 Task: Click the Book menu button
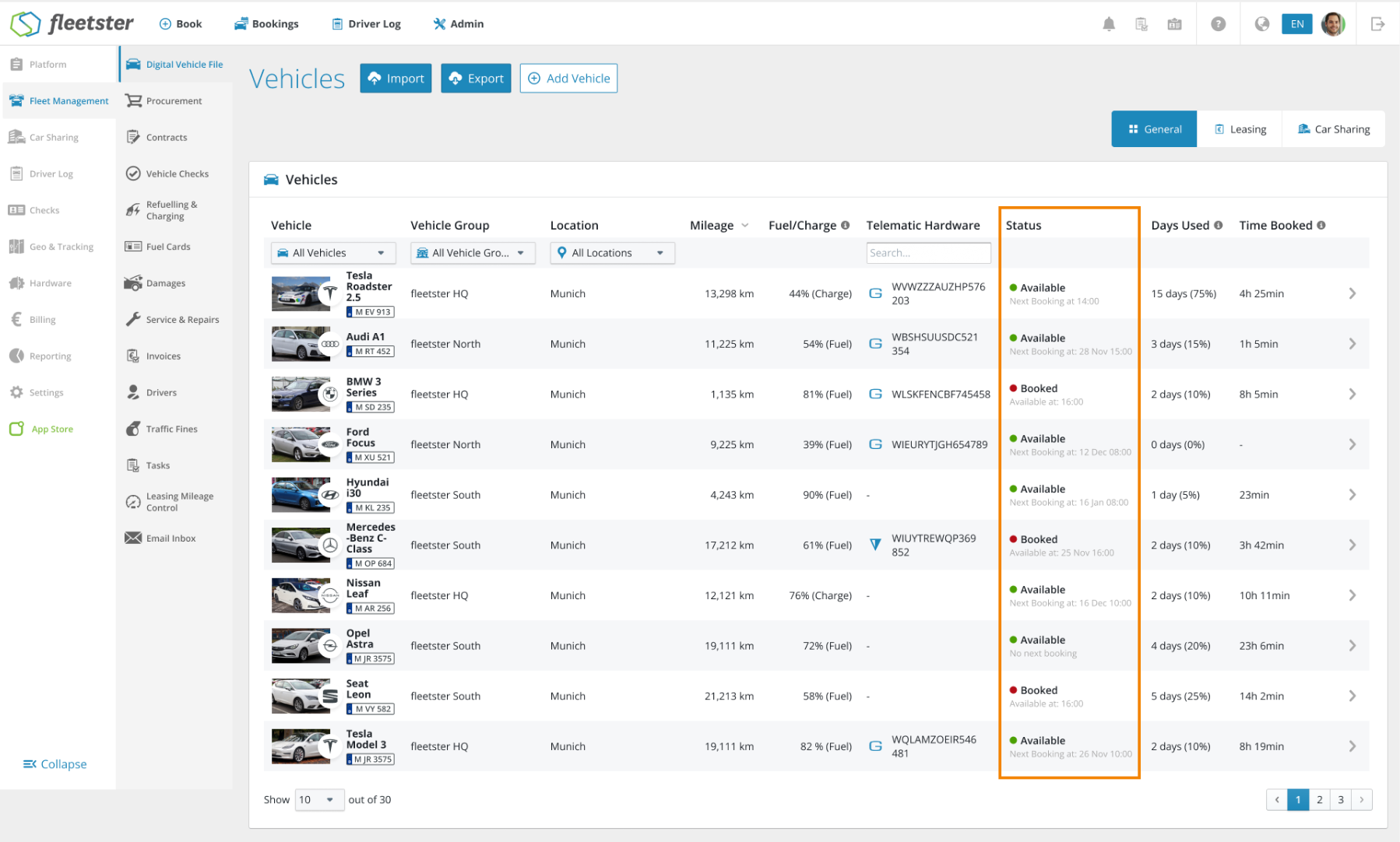click(181, 24)
